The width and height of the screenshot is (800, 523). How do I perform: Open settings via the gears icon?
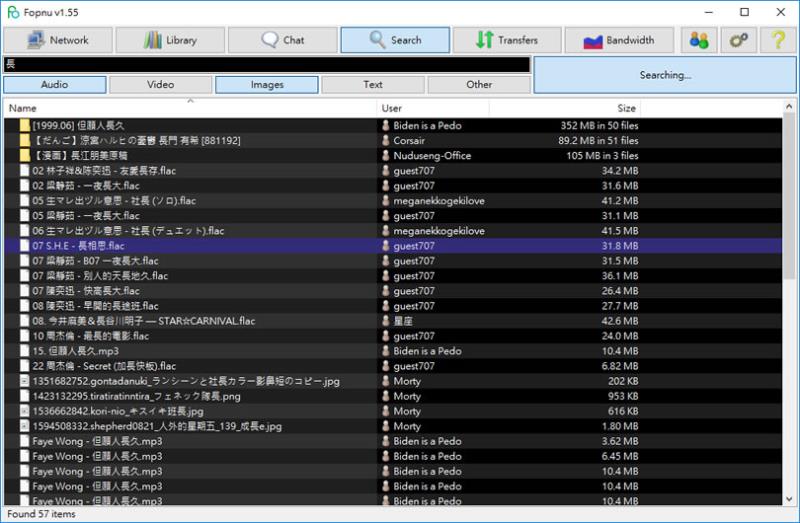(x=738, y=40)
